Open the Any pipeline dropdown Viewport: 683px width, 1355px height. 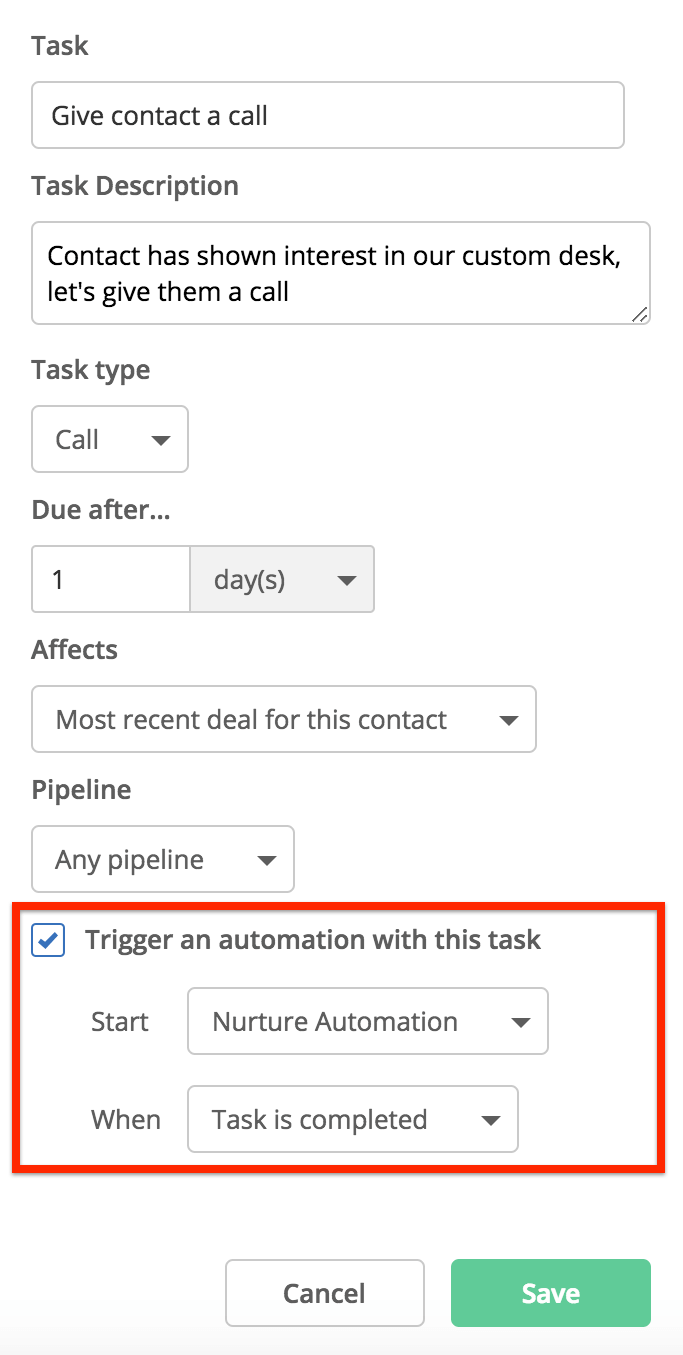coord(163,859)
